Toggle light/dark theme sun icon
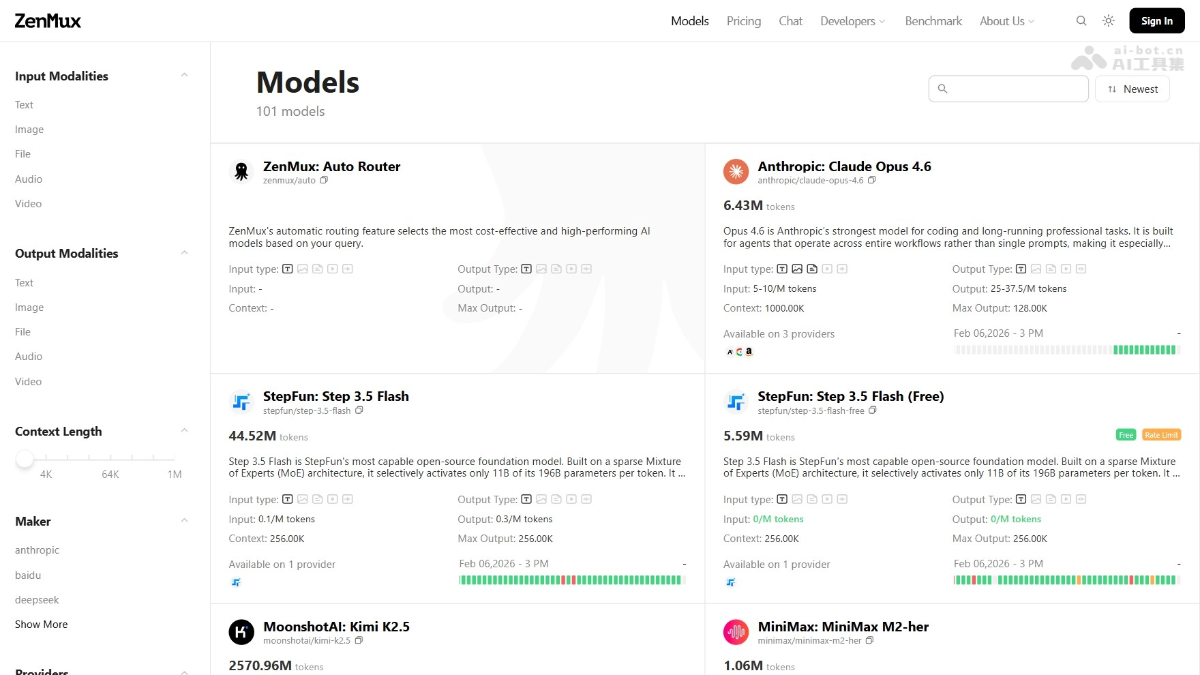This screenshot has width=1200, height=675. tap(1108, 21)
